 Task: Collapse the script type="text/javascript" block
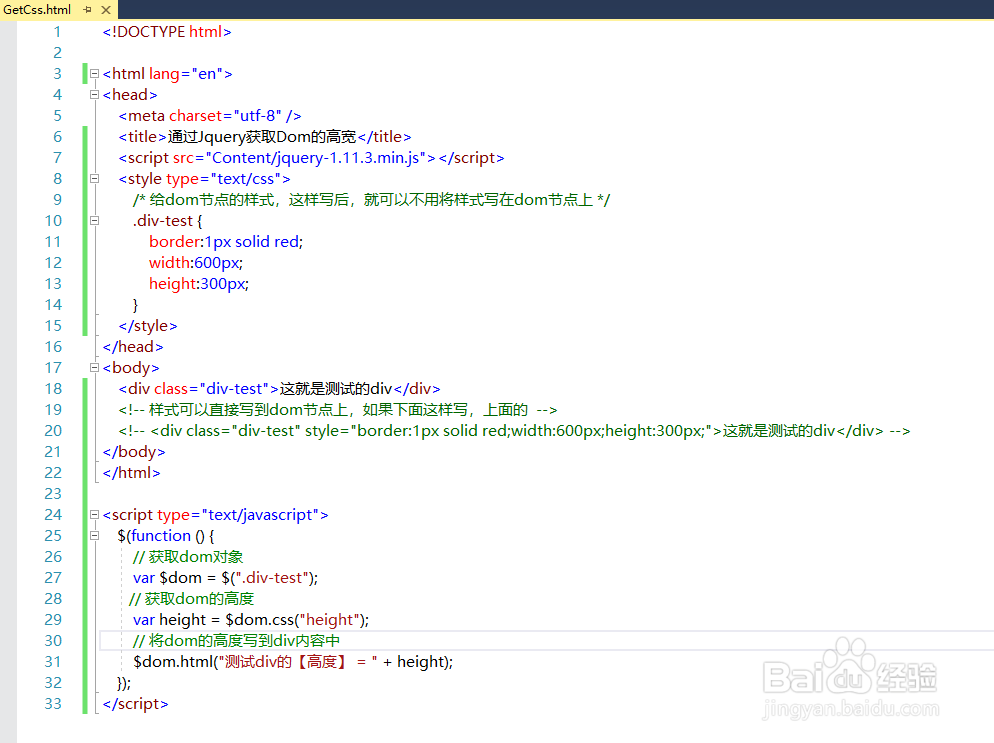[94, 515]
